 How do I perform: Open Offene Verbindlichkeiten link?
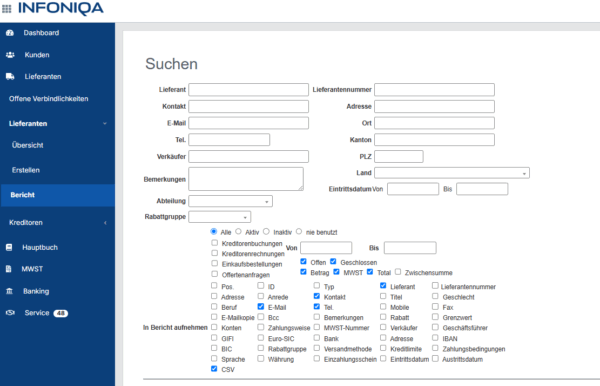click(x=49, y=99)
